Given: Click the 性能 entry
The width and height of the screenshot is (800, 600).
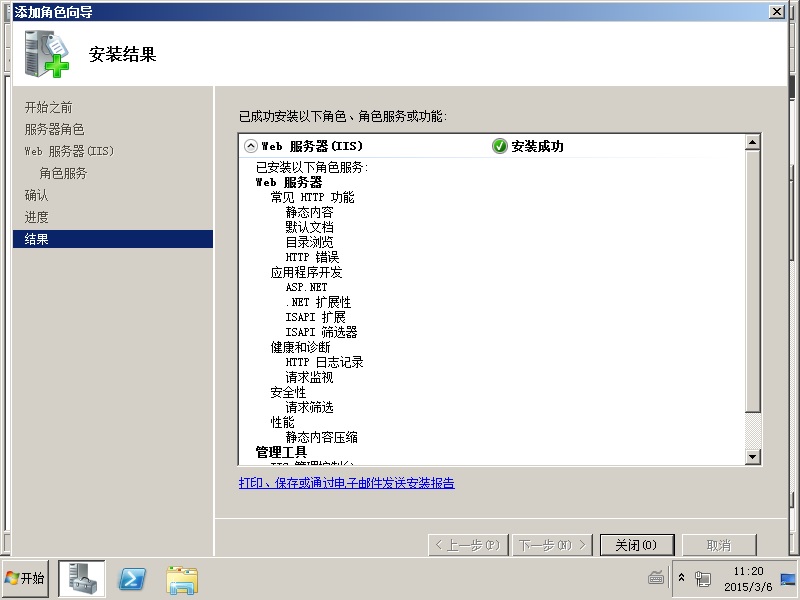Looking at the screenshot, I should 282,422.
